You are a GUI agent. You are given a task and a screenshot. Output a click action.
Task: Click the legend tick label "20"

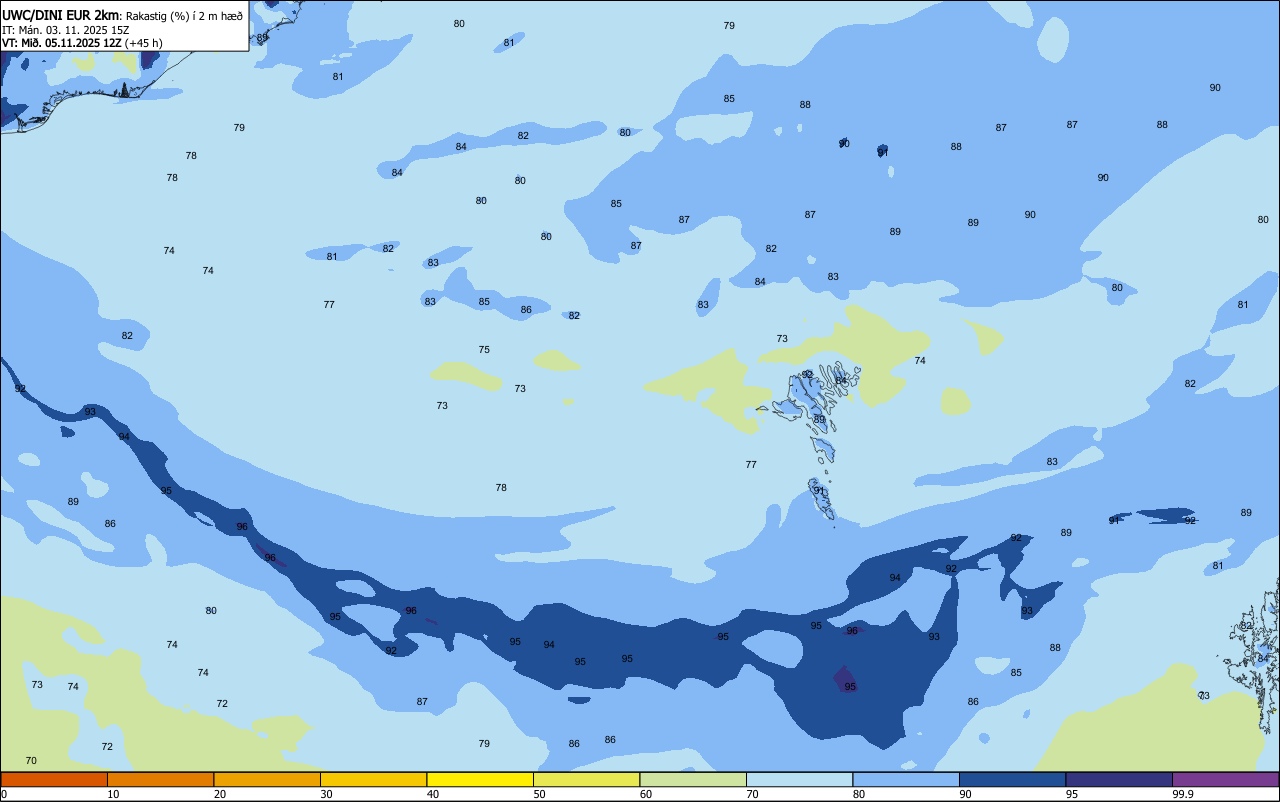(x=219, y=794)
